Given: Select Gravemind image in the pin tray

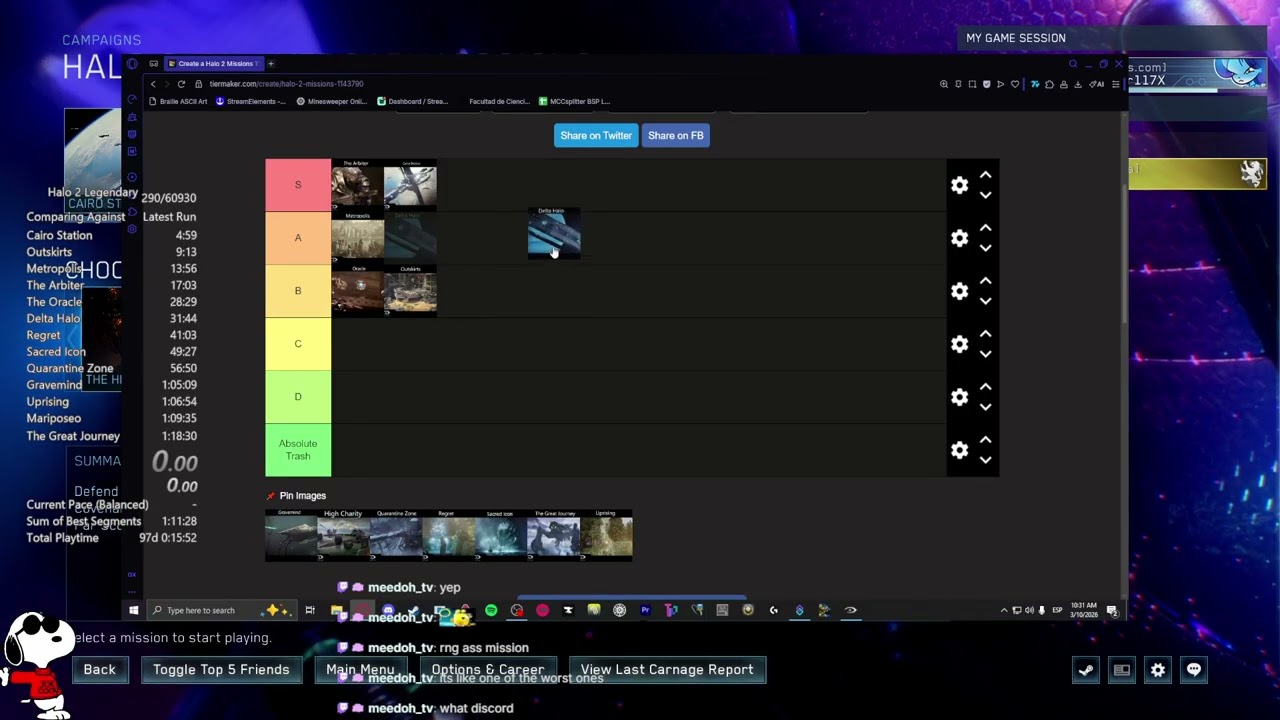Looking at the screenshot, I should 291,535.
